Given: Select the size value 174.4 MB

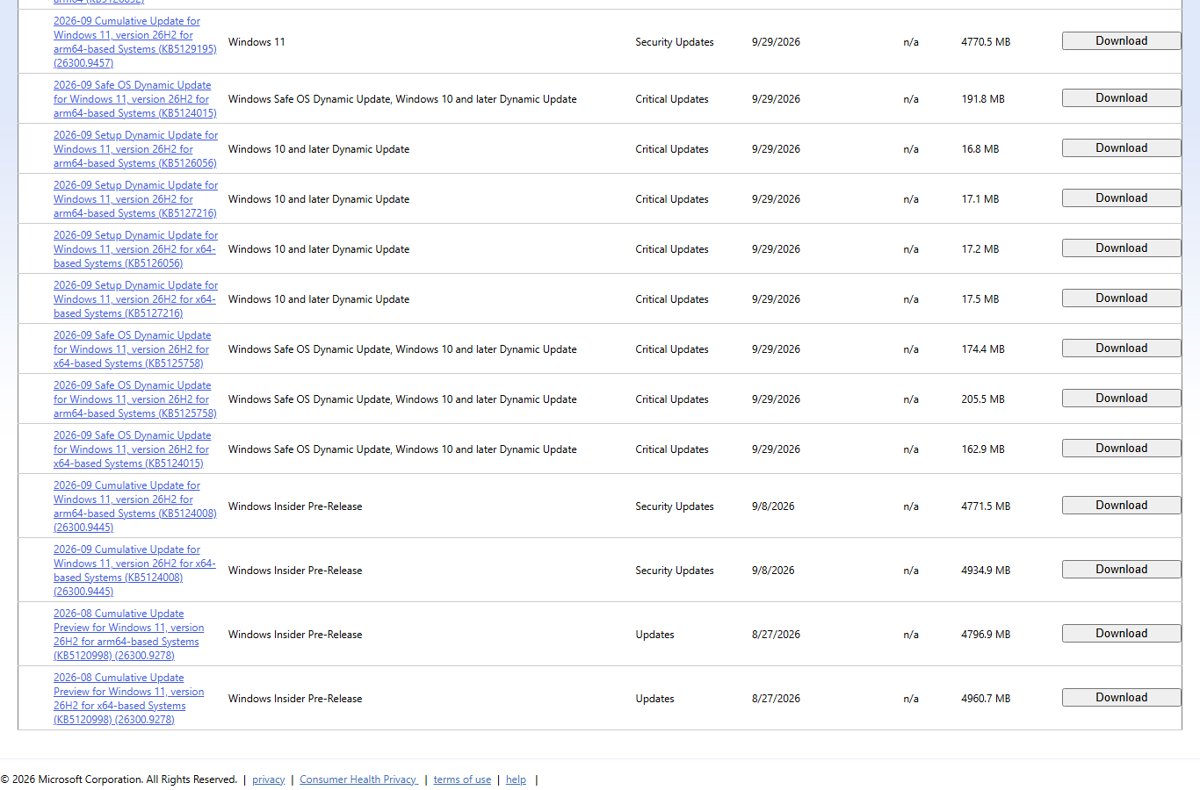Looking at the screenshot, I should point(983,349).
